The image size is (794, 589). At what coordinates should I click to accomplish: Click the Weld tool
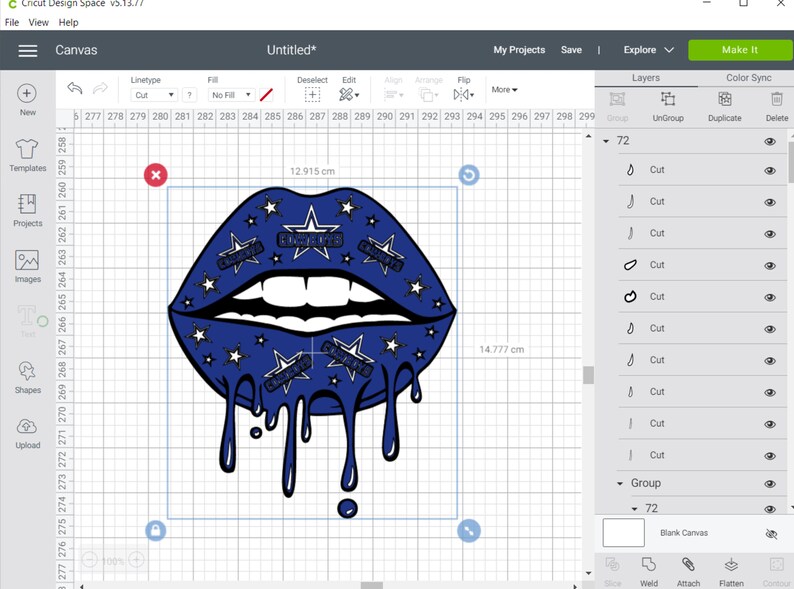coord(649,572)
